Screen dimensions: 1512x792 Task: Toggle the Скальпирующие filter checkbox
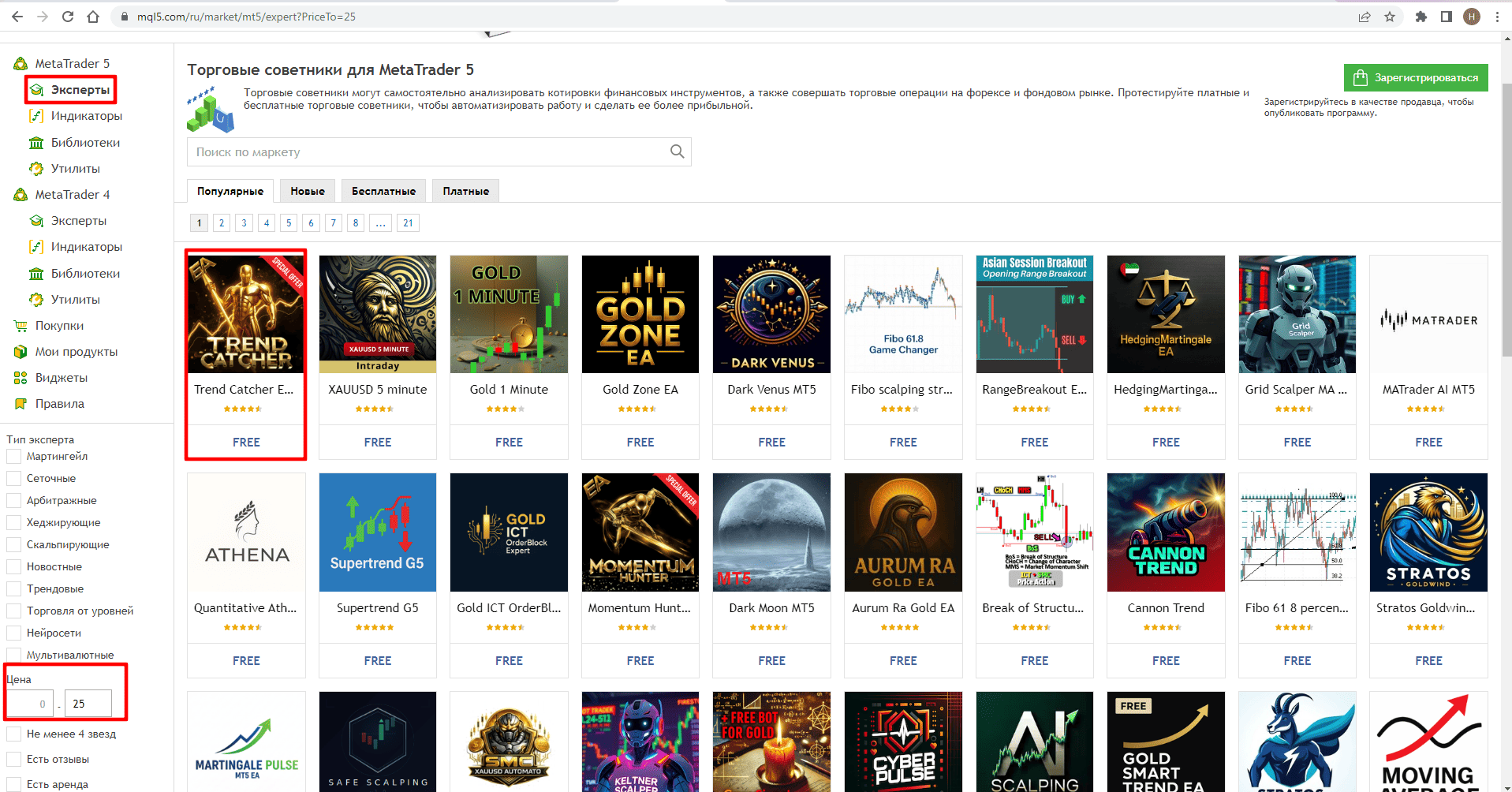[x=13, y=545]
